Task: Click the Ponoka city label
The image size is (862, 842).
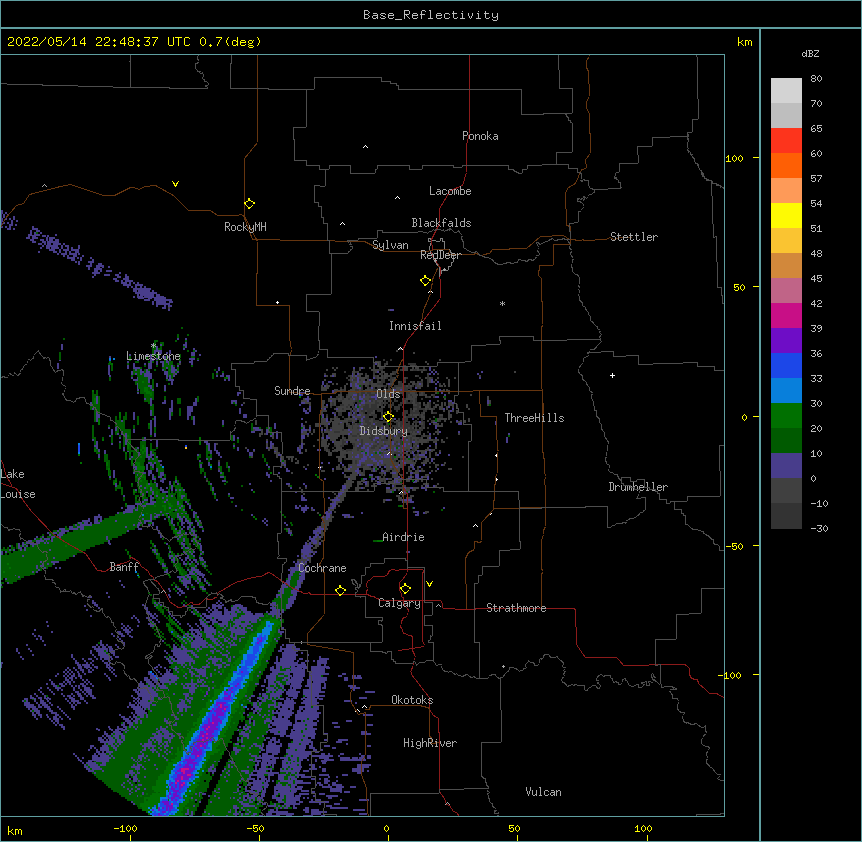Action: click(480, 136)
